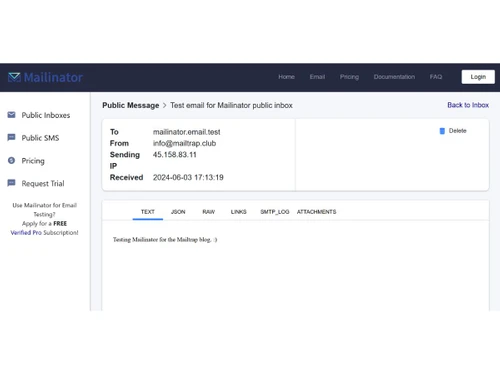Click the Pricing dollar coin icon
This screenshot has width=500, height=375.
click(11, 160)
